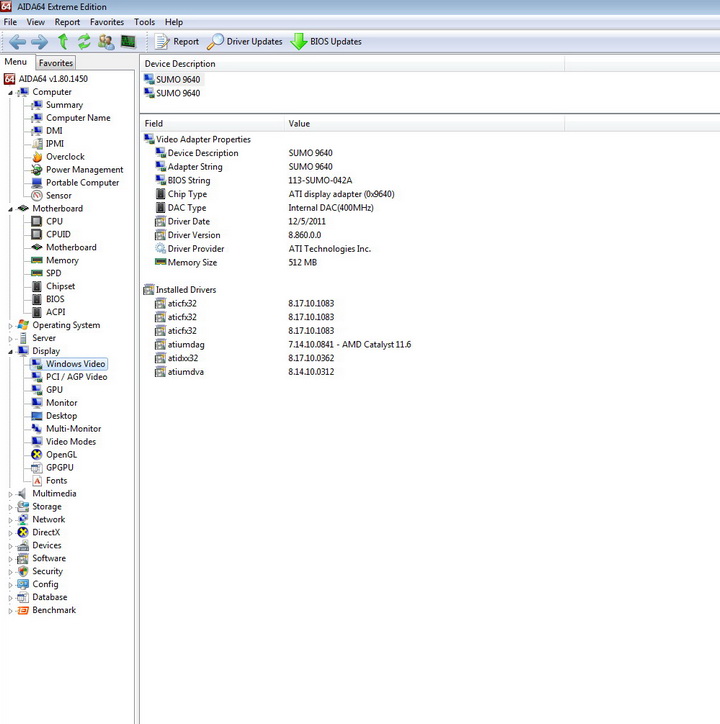
Task: Open the View menu
Action: pos(36,22)
